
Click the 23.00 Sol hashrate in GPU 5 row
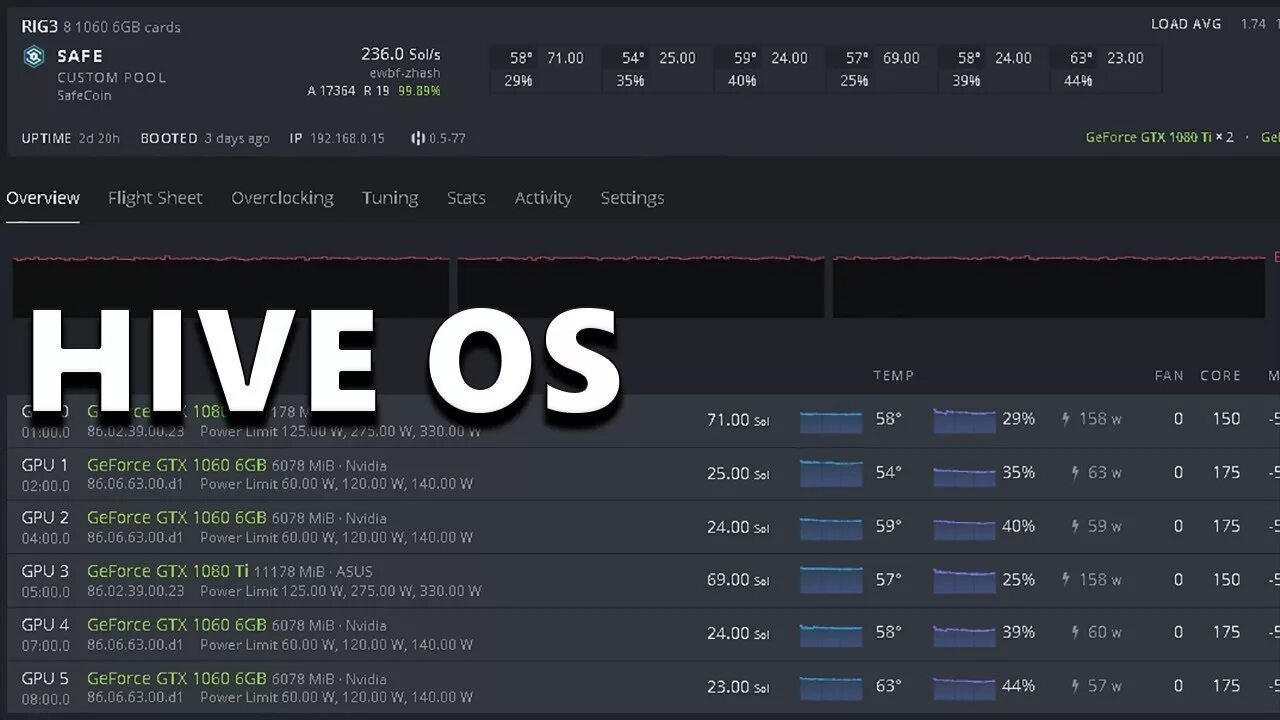(x=738, y=687)
